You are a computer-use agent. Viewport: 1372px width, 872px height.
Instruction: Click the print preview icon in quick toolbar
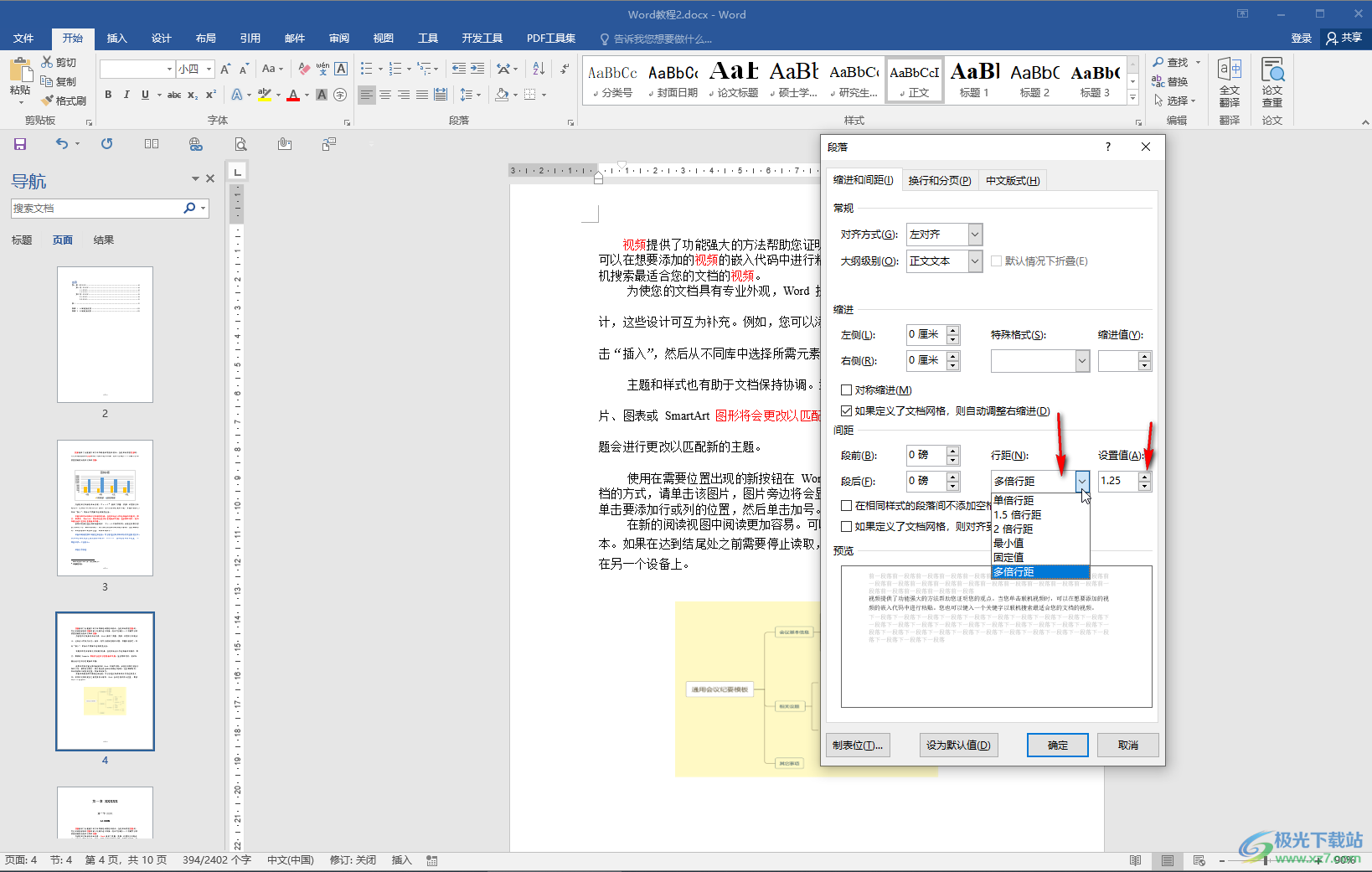240,144
